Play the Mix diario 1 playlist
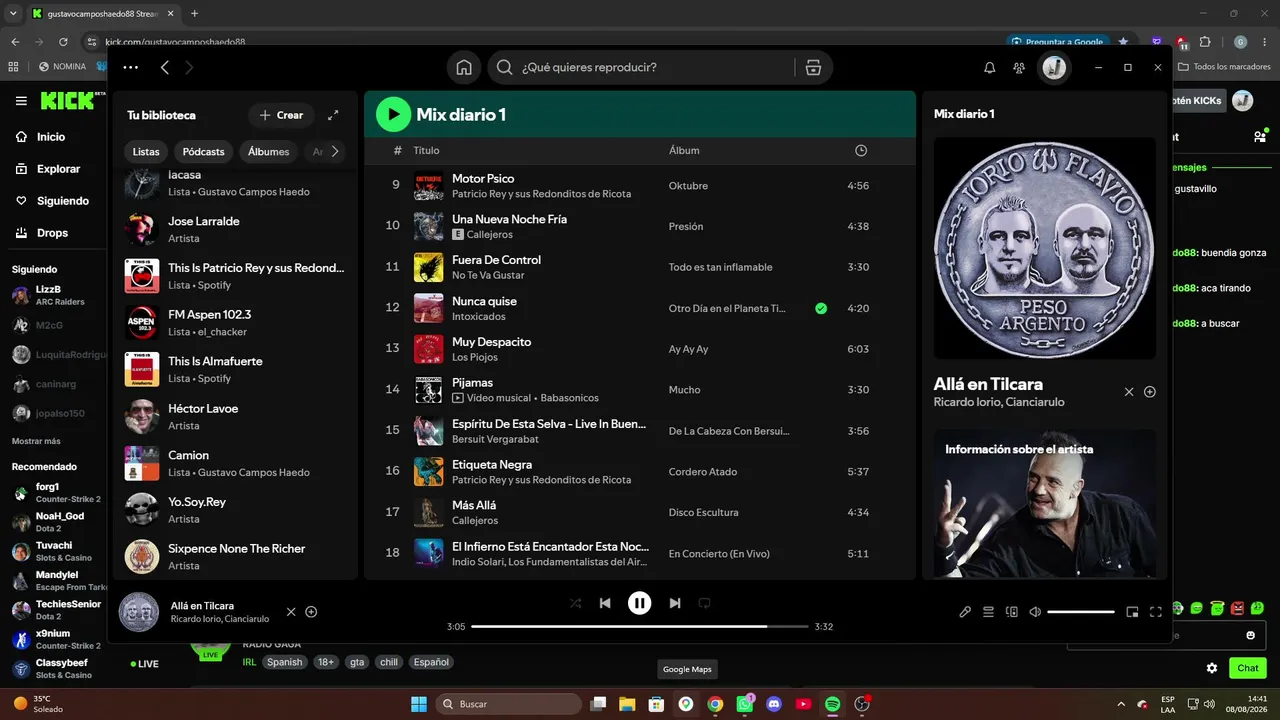 pos(393,114)
